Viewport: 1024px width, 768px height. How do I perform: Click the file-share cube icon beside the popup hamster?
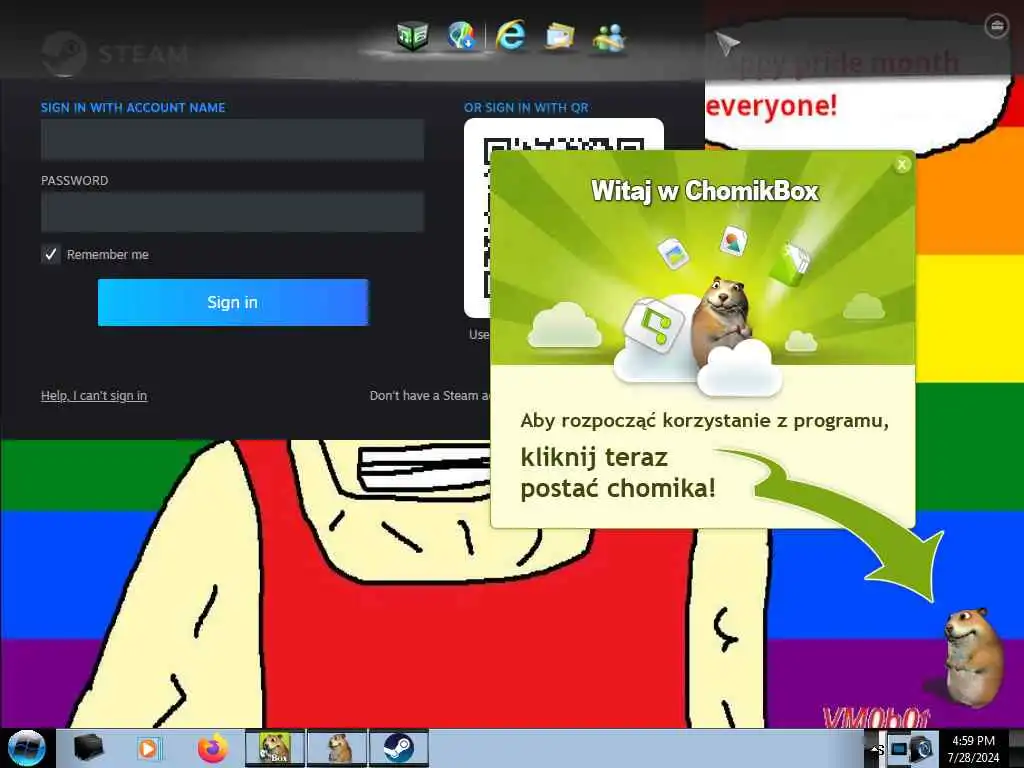point(654,325)
